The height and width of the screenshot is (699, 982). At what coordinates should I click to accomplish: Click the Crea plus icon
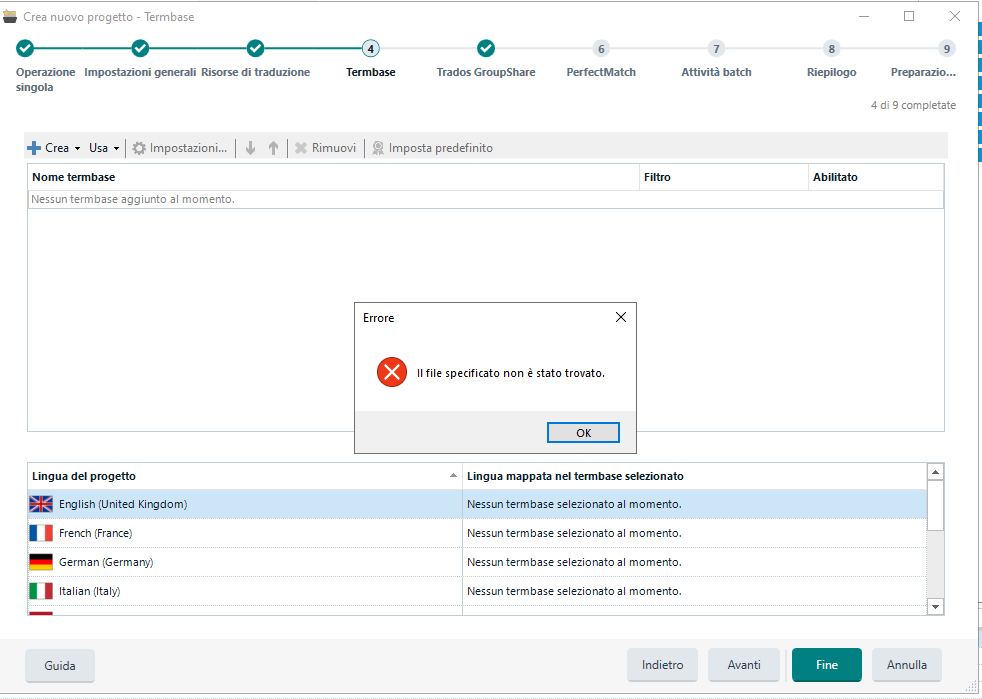(34, 148)
